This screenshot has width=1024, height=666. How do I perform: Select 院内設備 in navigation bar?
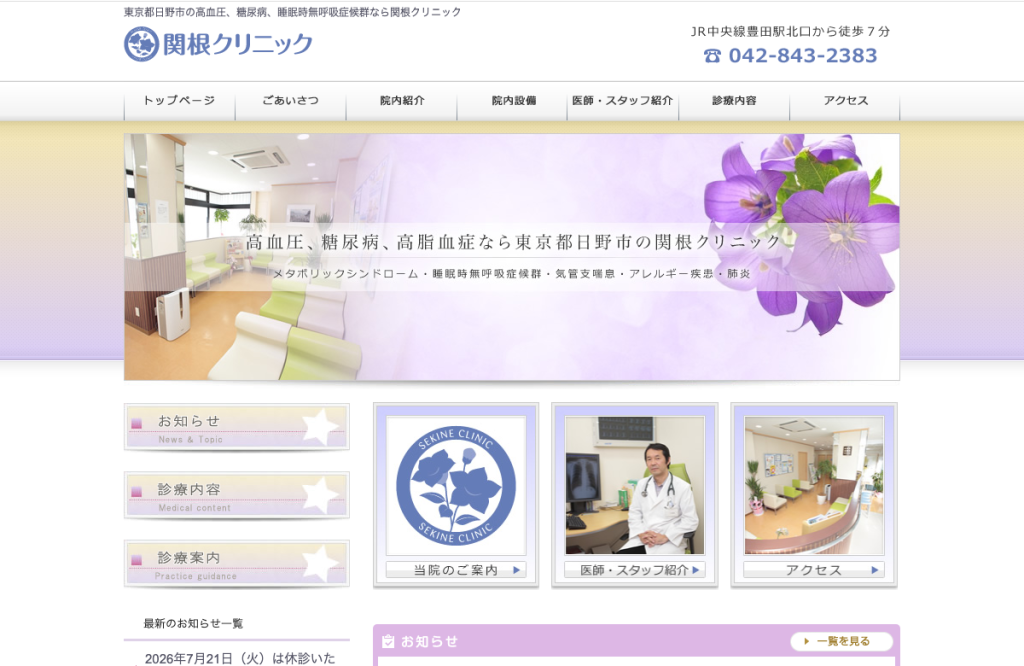point(513,101)
